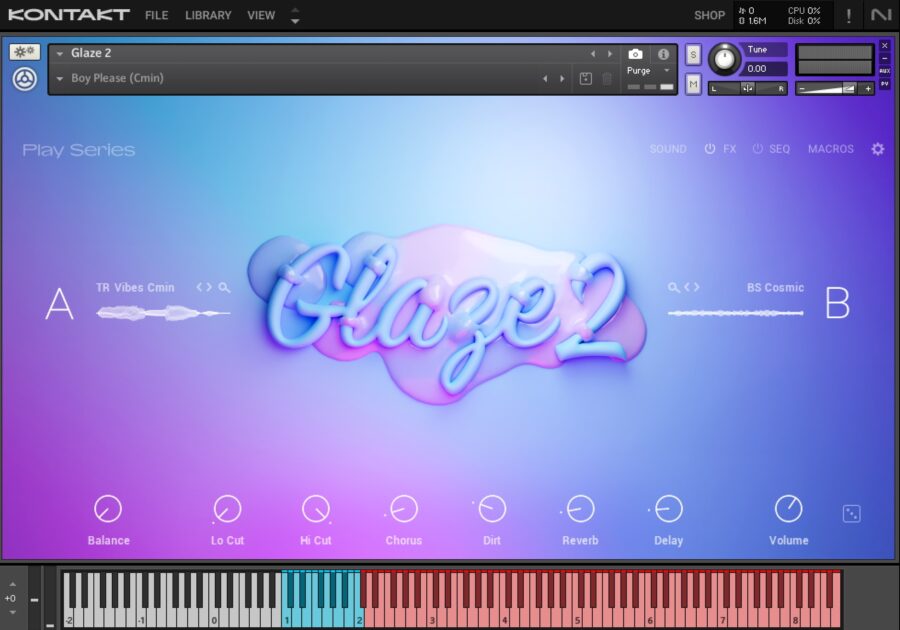Click the circular Play Series logo icon
Image resolution: width=900 pixels, height=630 pixels.
[x=25, y=79]
